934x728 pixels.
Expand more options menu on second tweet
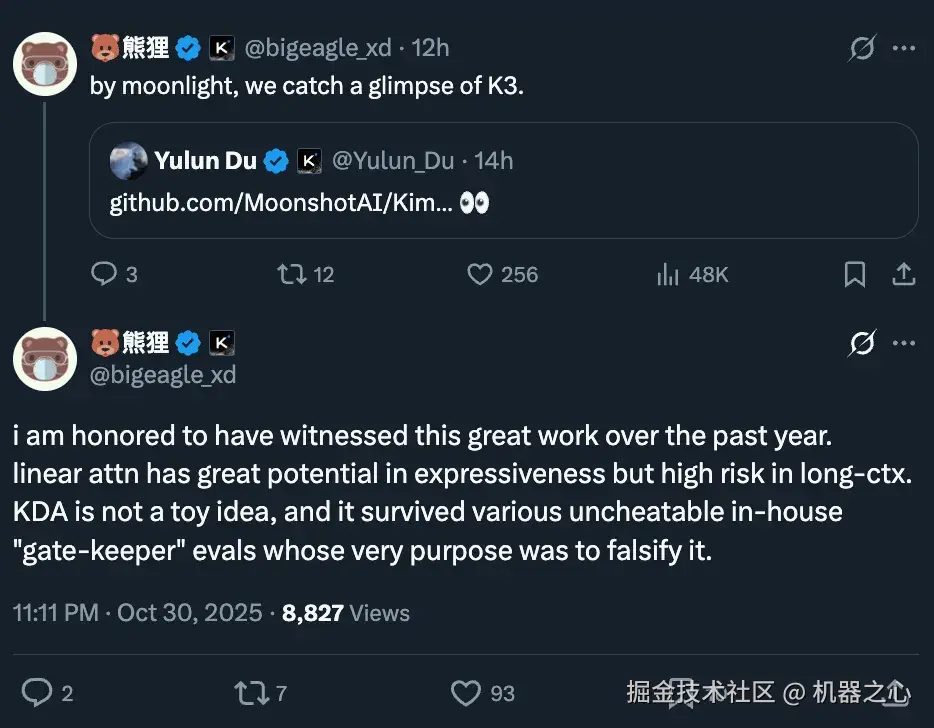pyautogui.click(x=903, y=344)
